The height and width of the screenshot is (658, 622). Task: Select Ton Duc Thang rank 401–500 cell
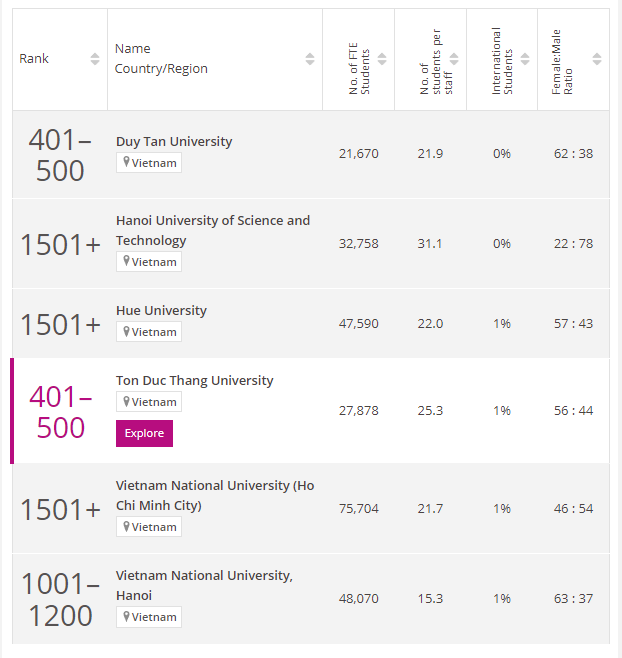click(x=60, y=412)
